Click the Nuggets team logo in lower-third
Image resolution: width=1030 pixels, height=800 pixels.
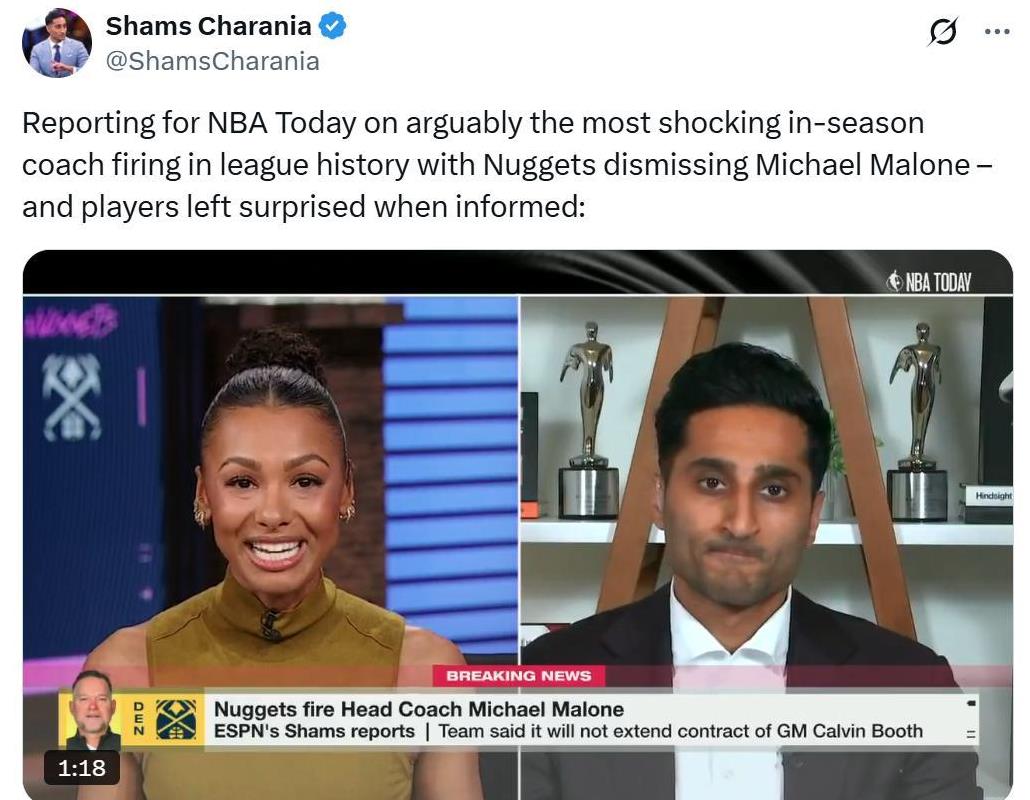pos(175,719)
